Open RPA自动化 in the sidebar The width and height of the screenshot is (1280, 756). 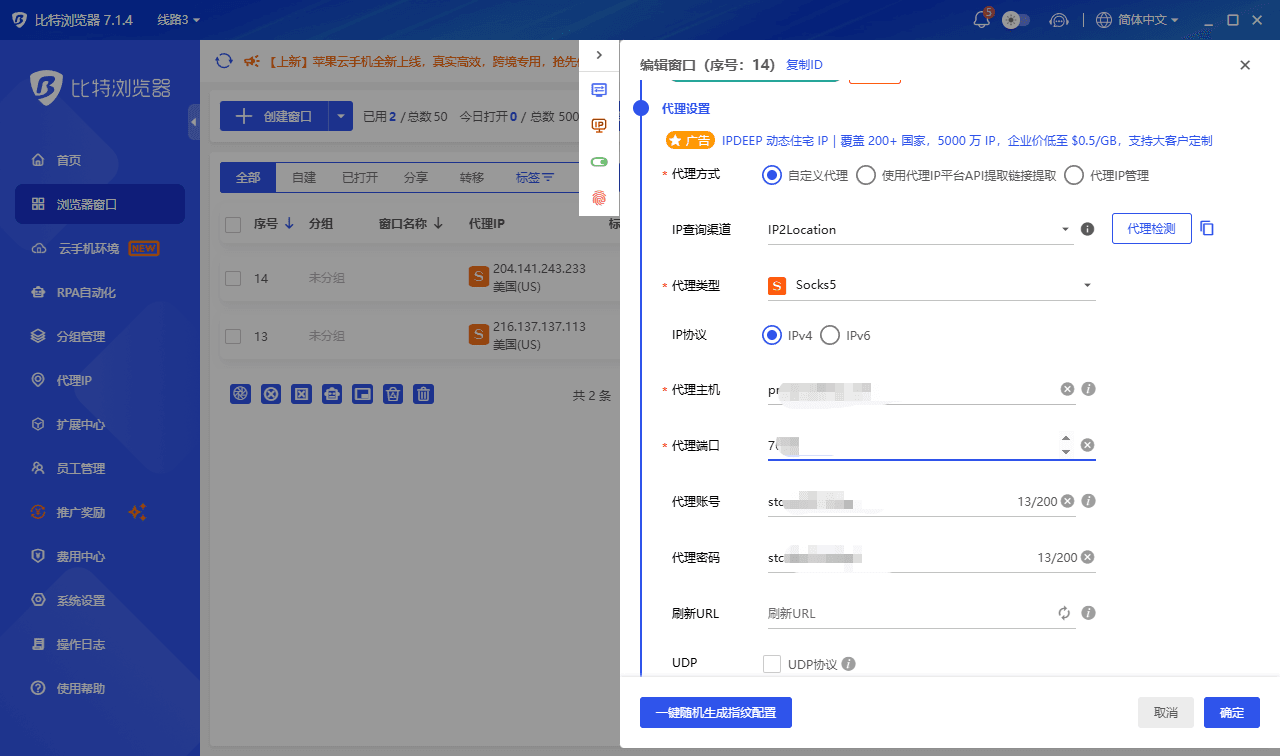[x=100, y=292]
